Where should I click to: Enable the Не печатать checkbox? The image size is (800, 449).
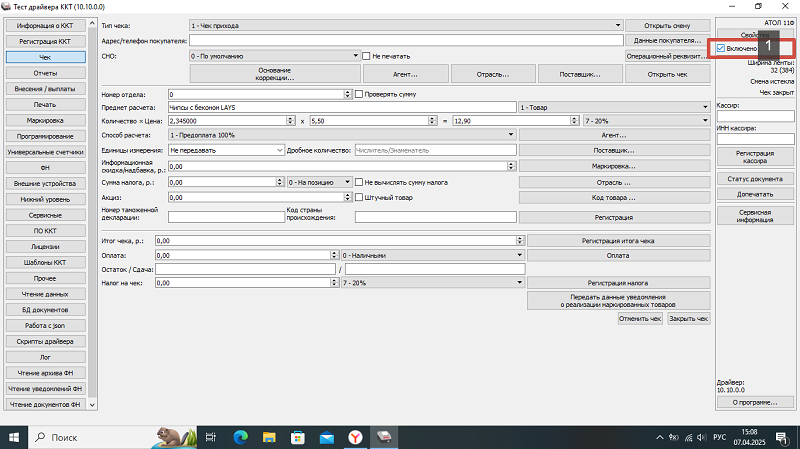[366, 56]
